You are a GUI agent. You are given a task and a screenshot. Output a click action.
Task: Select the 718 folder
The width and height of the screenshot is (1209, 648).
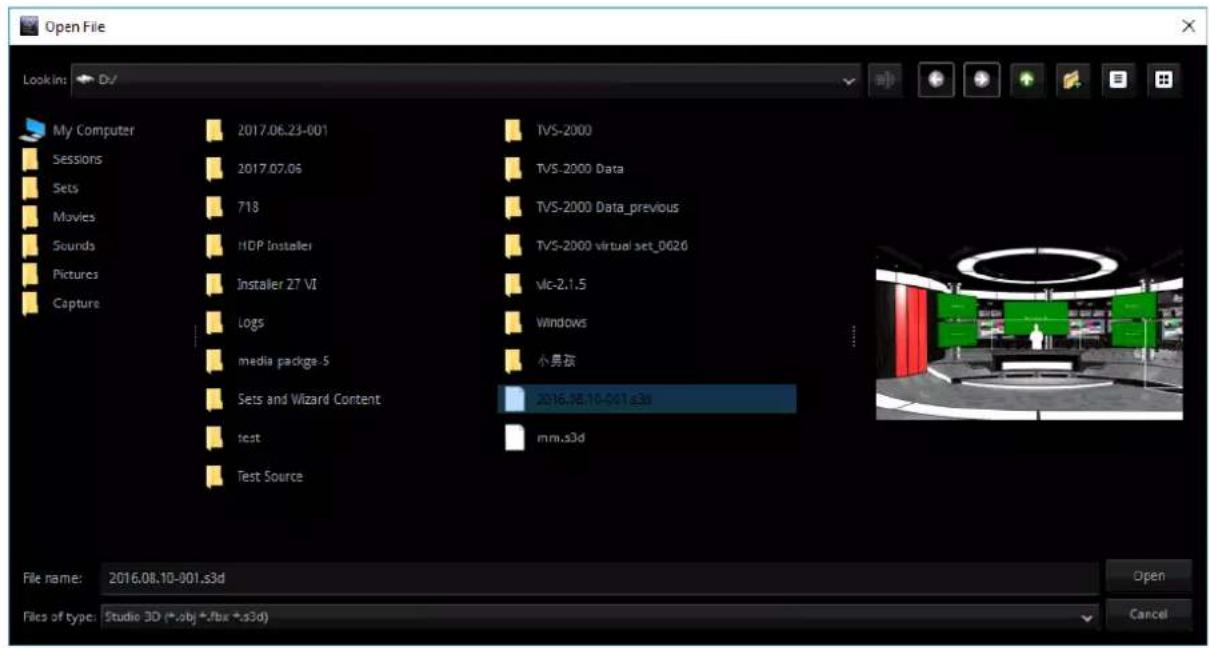click(232, 207)
